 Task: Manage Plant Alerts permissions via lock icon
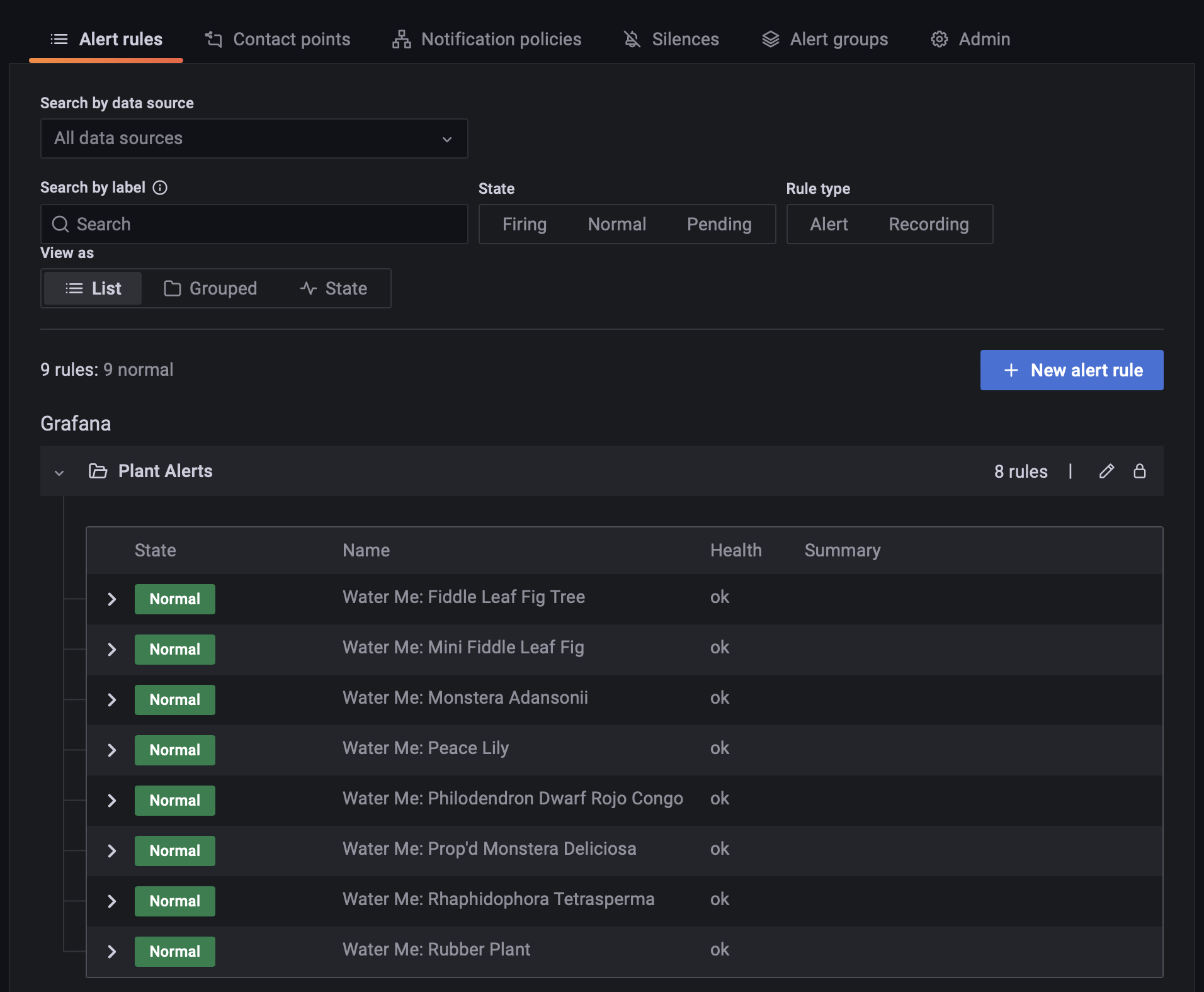coord(1139,471)
